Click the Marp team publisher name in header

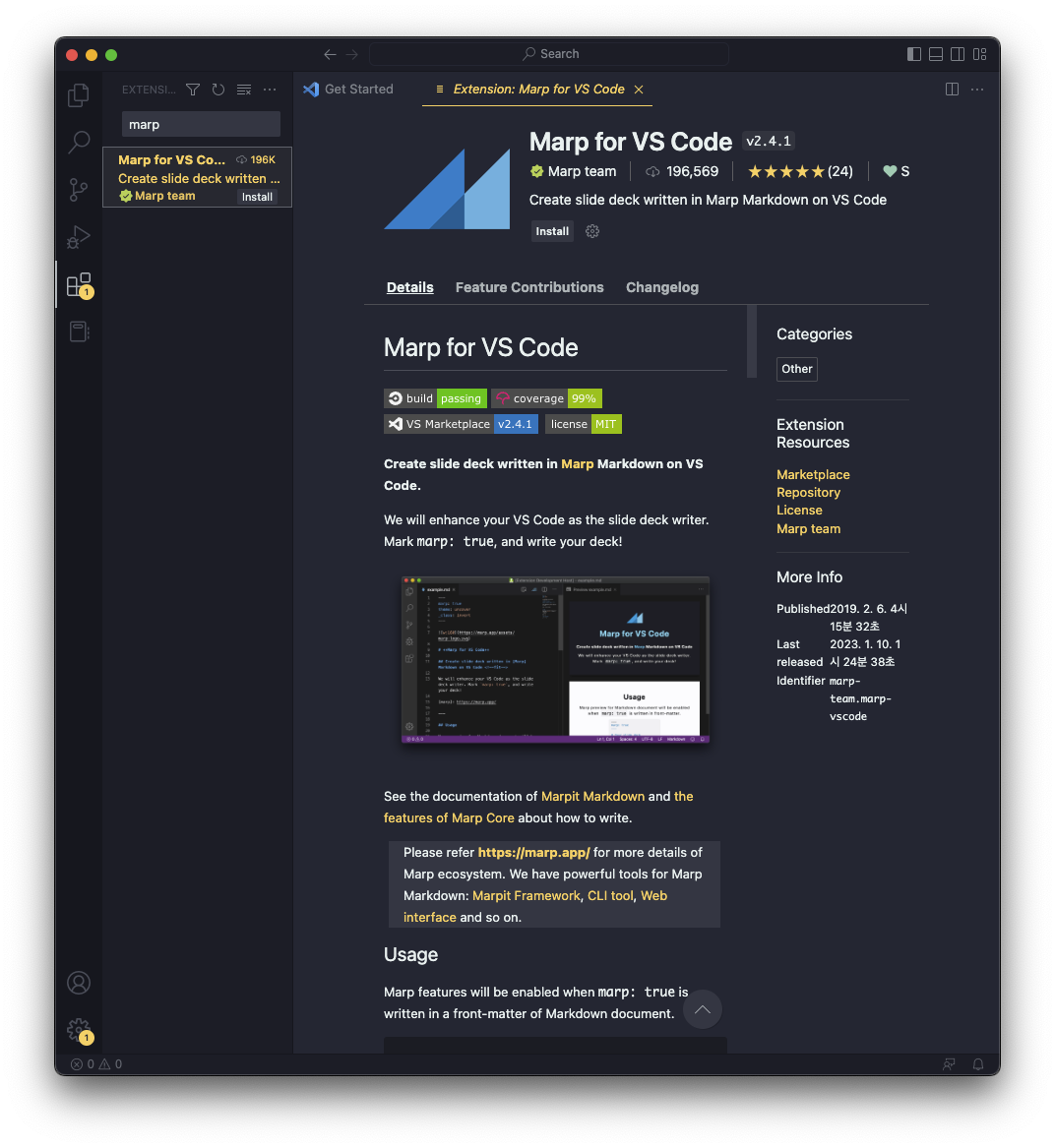click(x=582, y=171)
